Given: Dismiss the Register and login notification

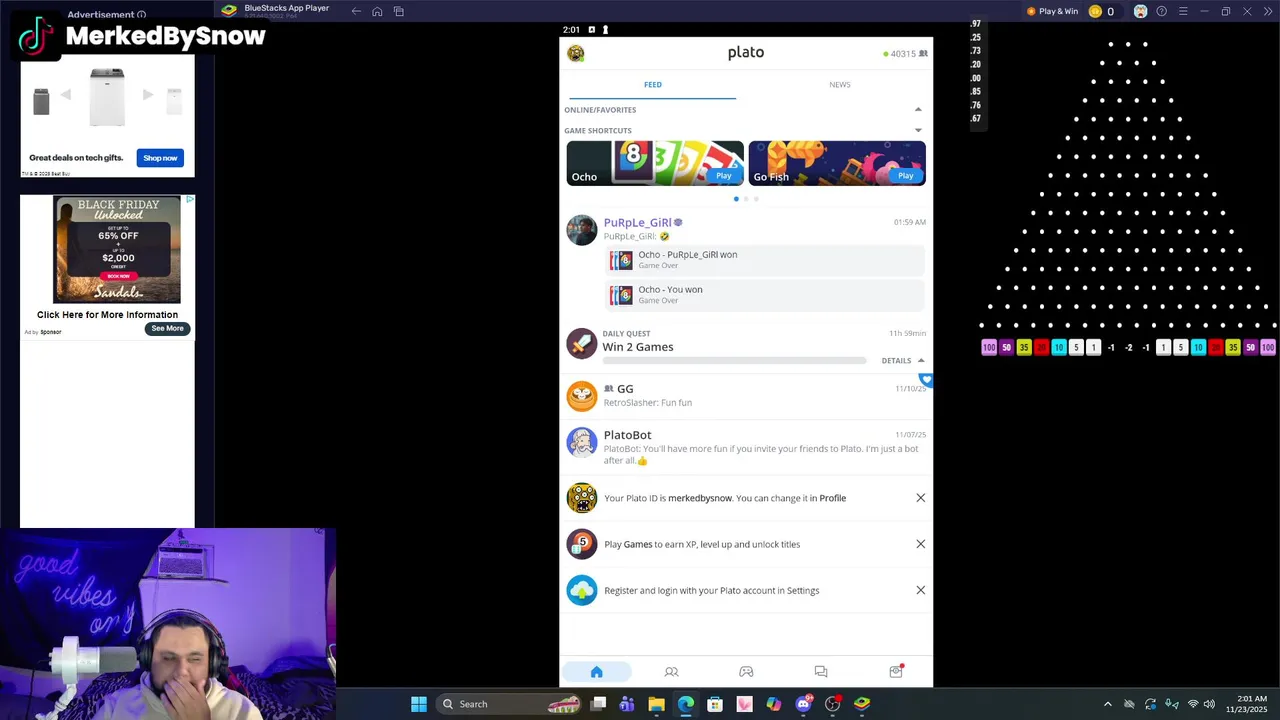Looking at the screenshot, I should click(x=921, y=590).
